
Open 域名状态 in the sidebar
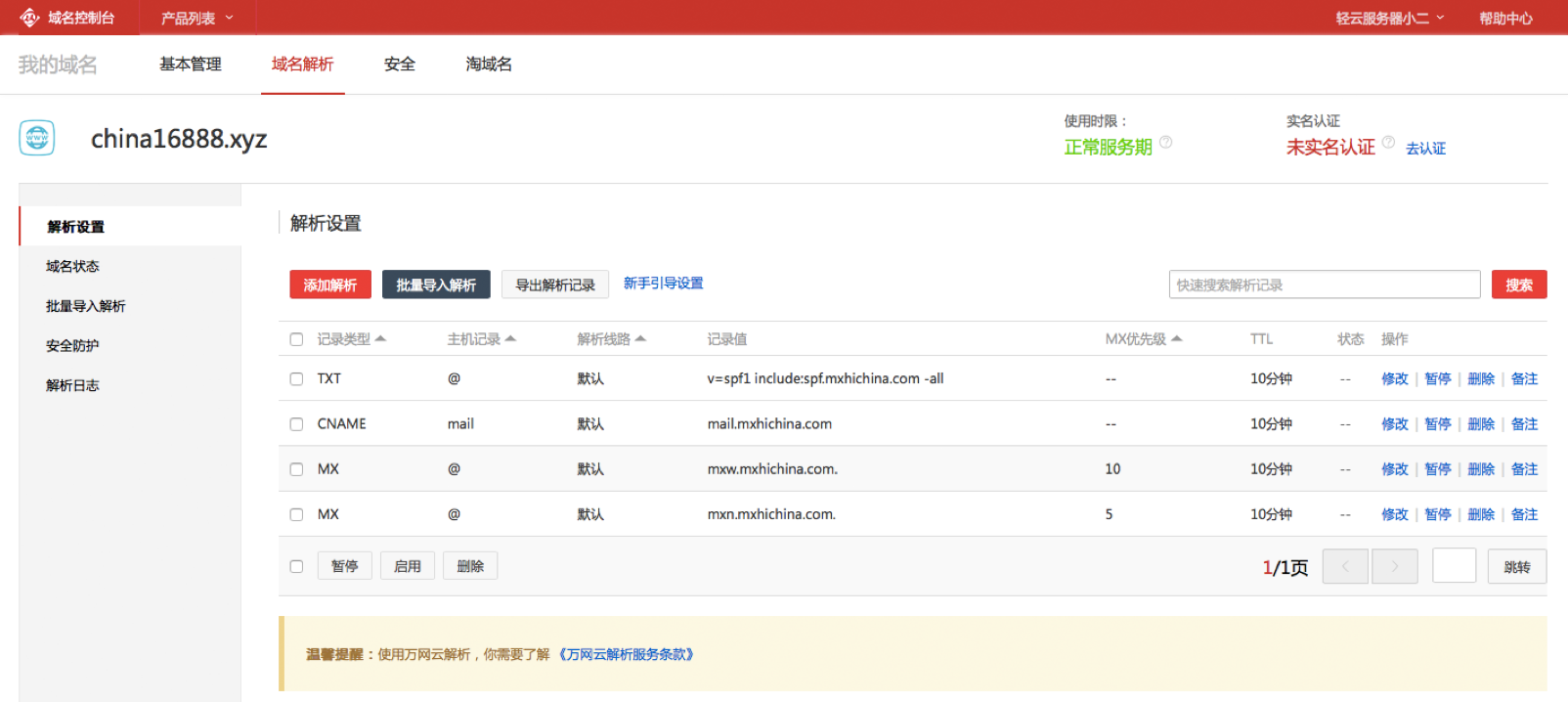click(x=72, y=266)
